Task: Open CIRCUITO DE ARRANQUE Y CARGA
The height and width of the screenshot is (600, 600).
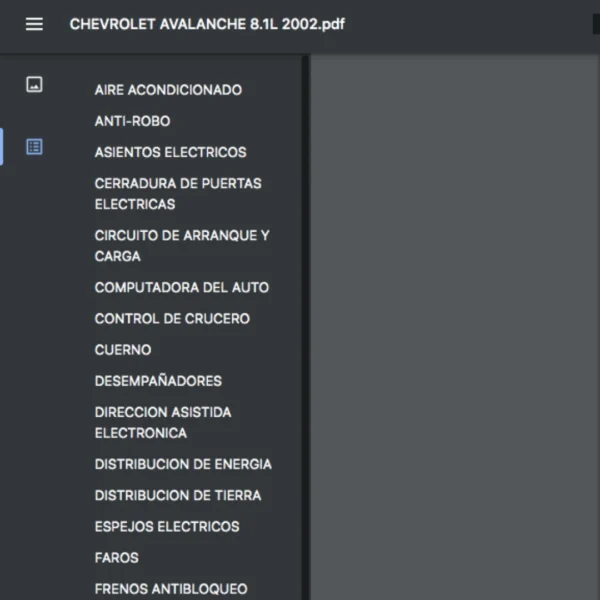Action: click(x=181, y=245)
